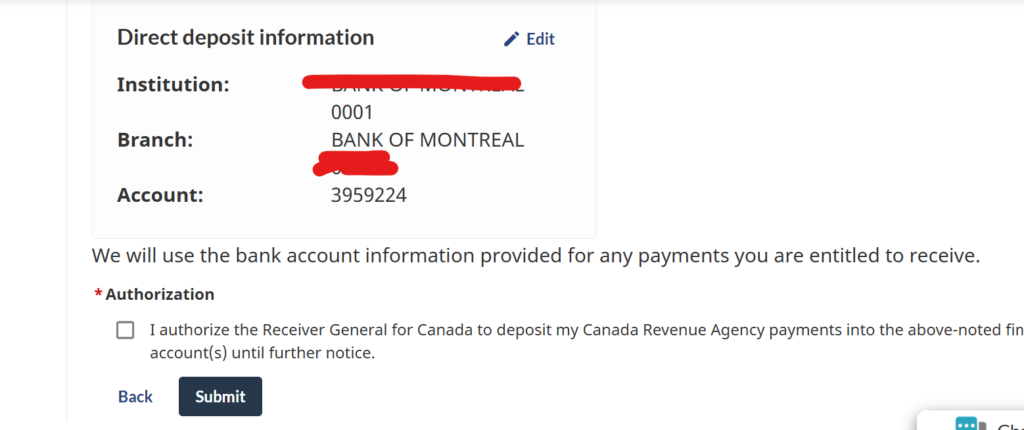Click the Branch field label

(155, 141)
